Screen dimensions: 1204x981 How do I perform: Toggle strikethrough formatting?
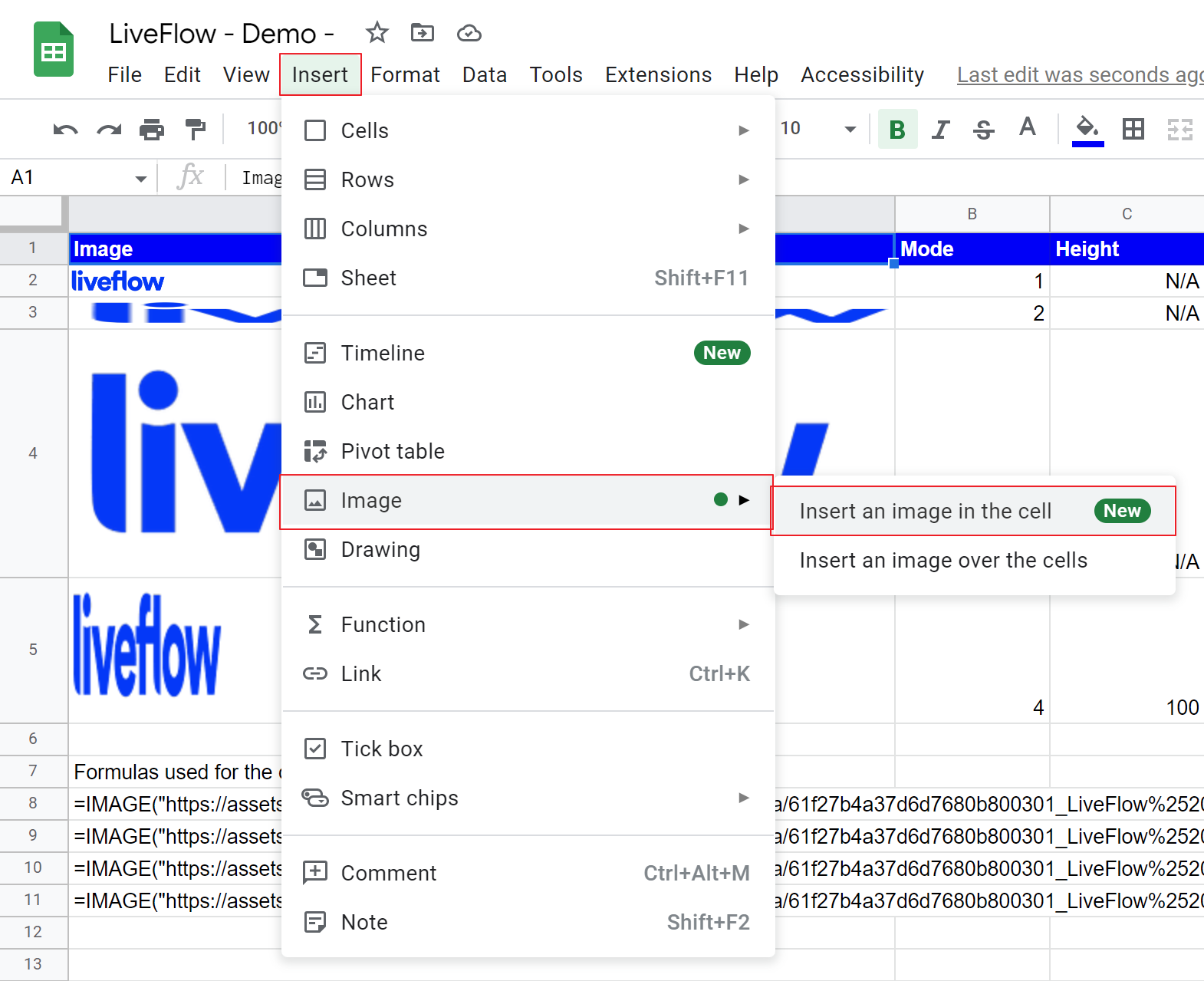pos(983,129)
